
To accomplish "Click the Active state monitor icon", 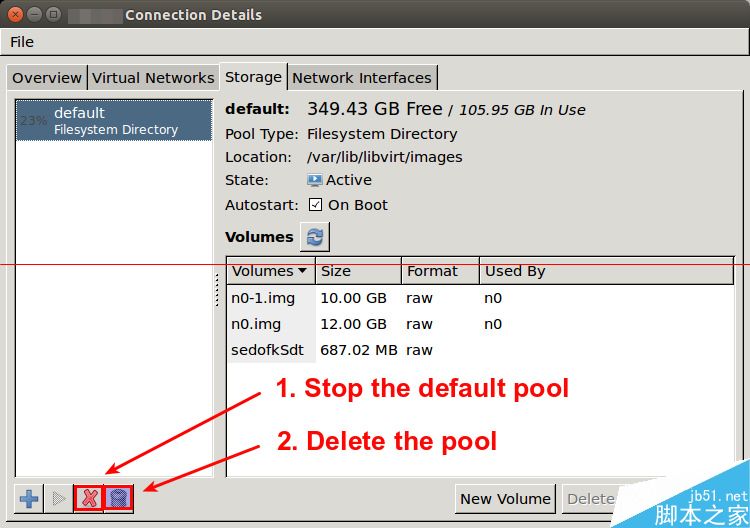I will (315, 180).
